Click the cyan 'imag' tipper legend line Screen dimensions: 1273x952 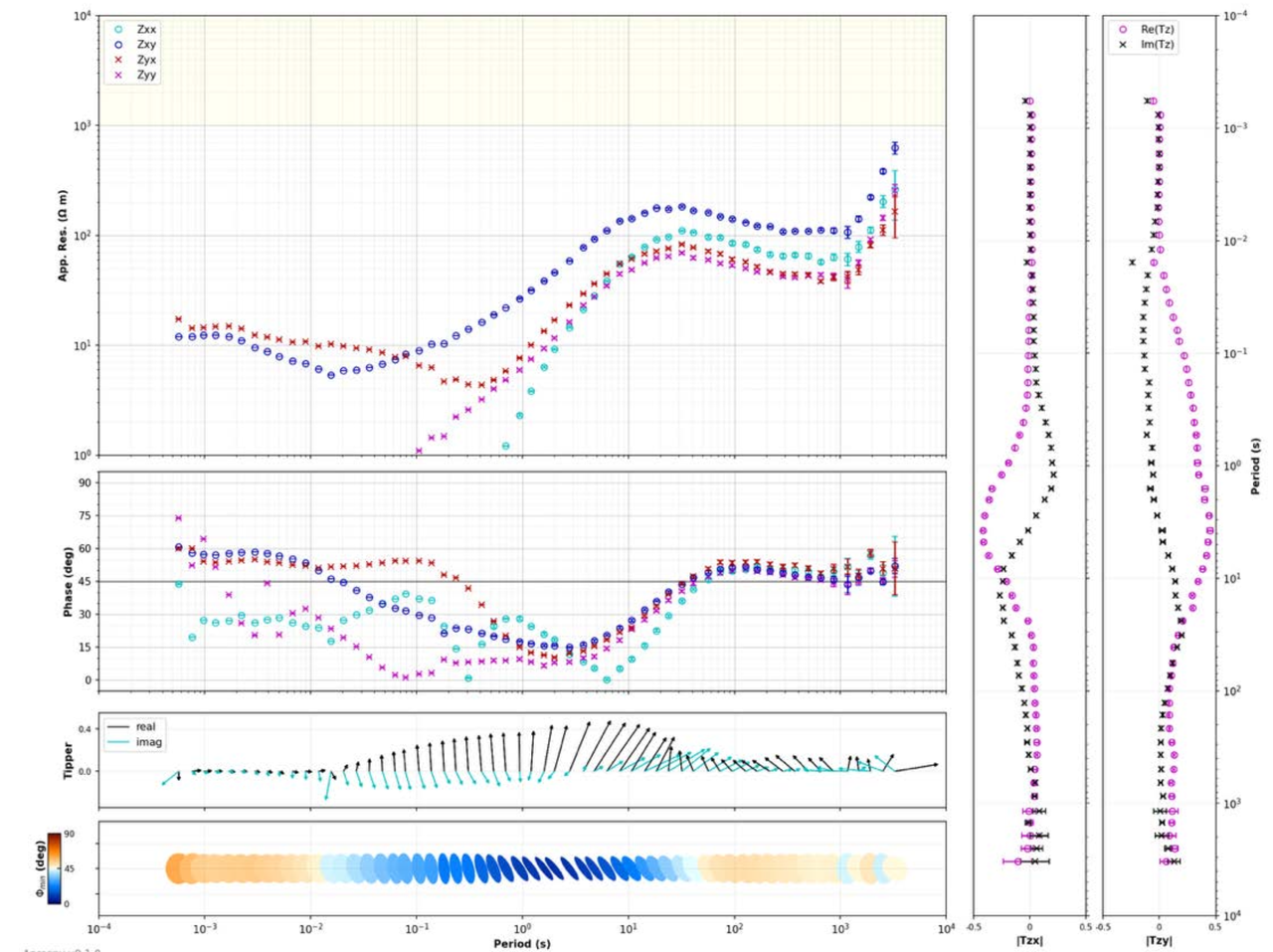117,742
